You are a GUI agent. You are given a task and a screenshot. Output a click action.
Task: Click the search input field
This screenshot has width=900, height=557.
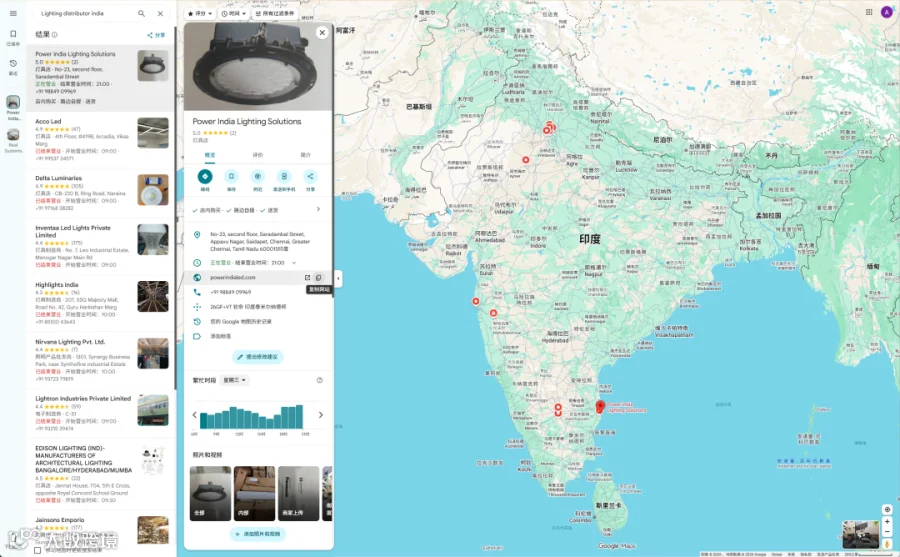(86, 13)
